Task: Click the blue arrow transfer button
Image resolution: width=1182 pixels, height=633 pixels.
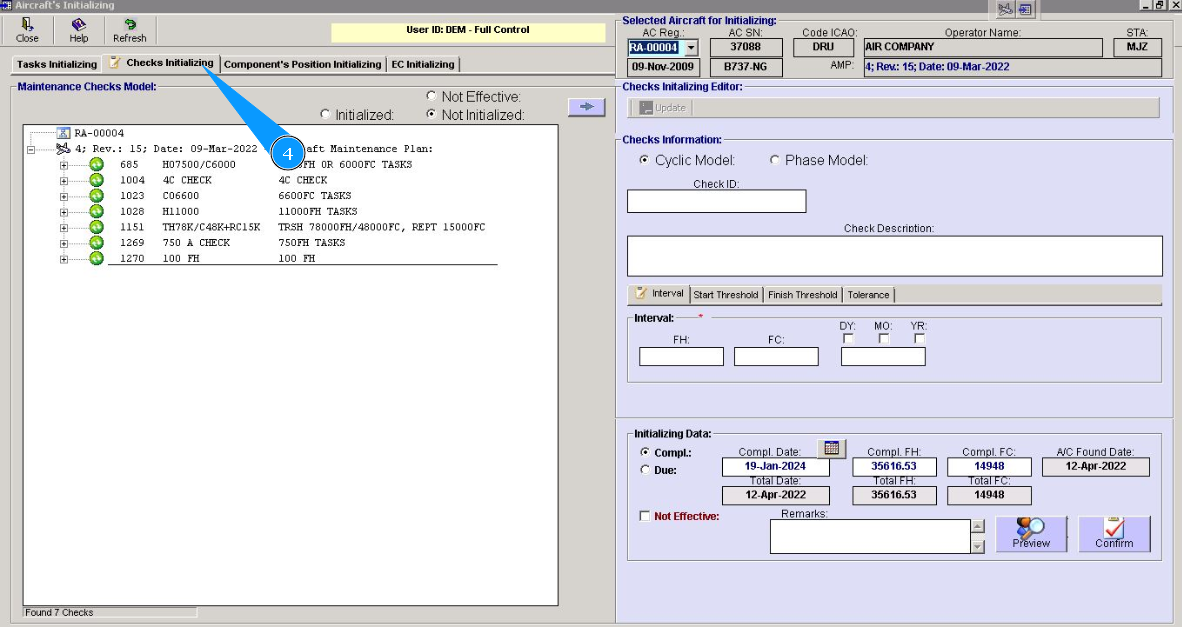Action: click(x=586, y=107)
